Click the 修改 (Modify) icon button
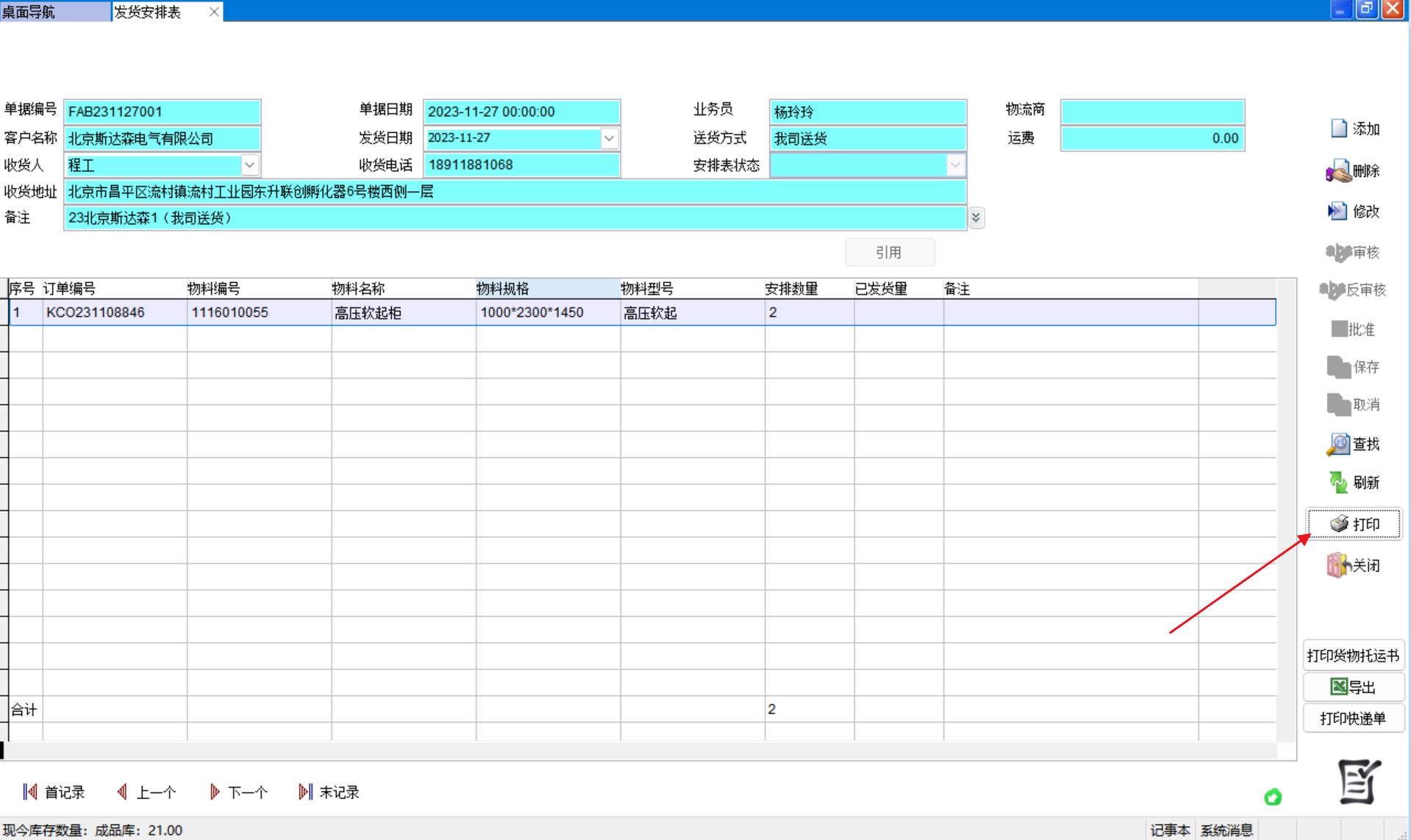This screenshot has width=1411, height=840. point(1337,212)
